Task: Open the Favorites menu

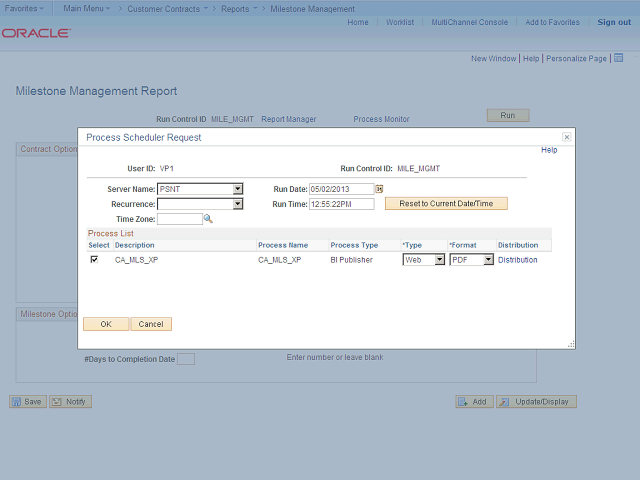Action: click(x=25, y=8)
